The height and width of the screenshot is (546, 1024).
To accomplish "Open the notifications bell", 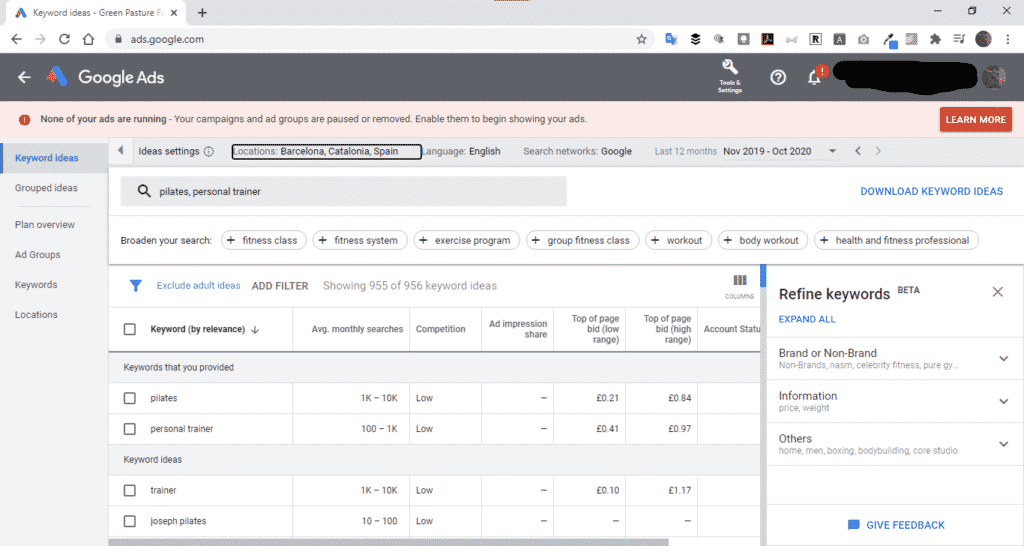I will tap(814, 77).
